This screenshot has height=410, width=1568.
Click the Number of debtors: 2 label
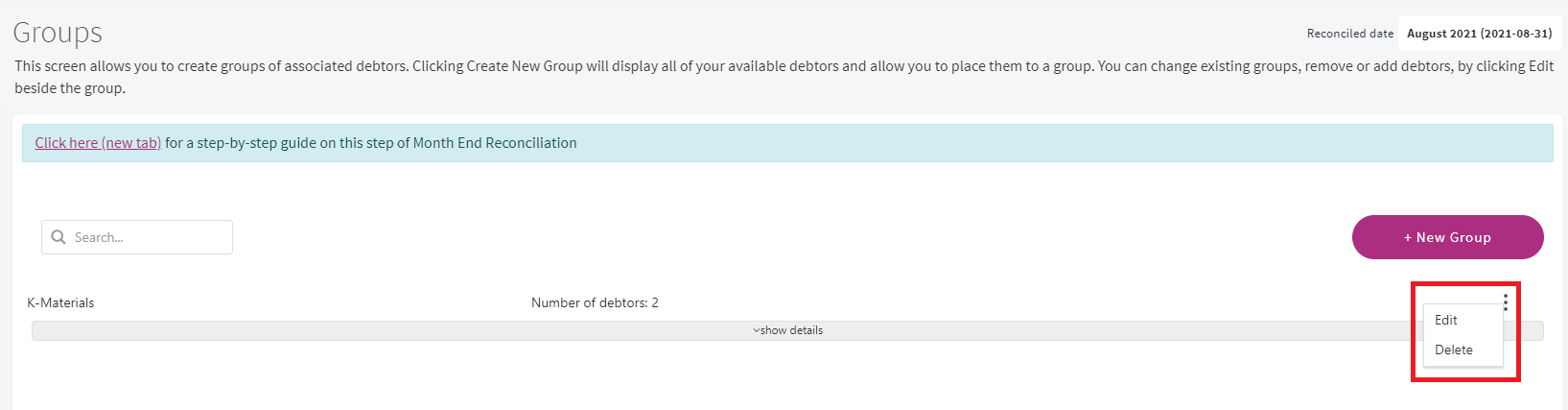coord(595,302)
